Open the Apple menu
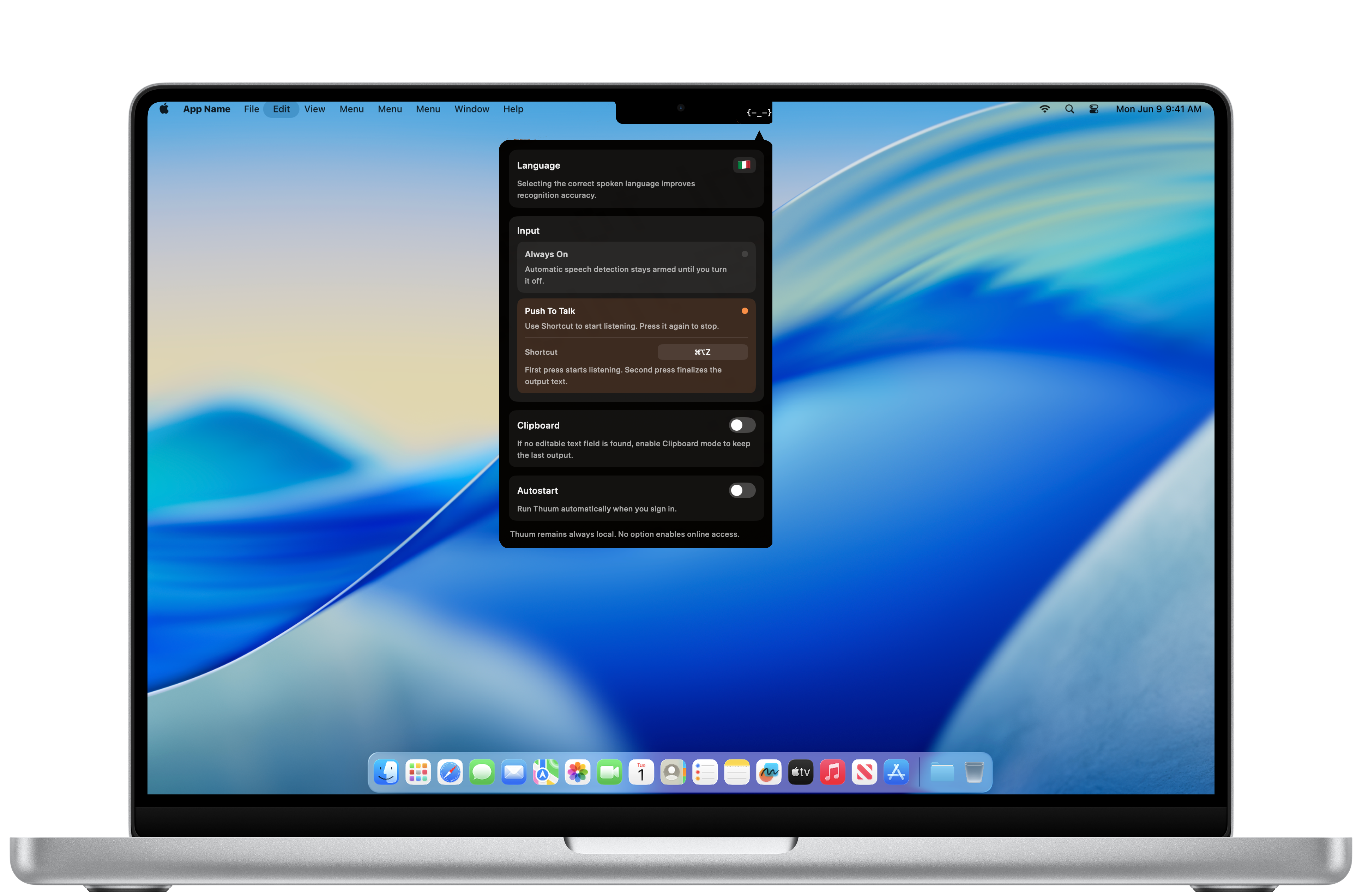1362x896 pixels. tap(164, 109)
